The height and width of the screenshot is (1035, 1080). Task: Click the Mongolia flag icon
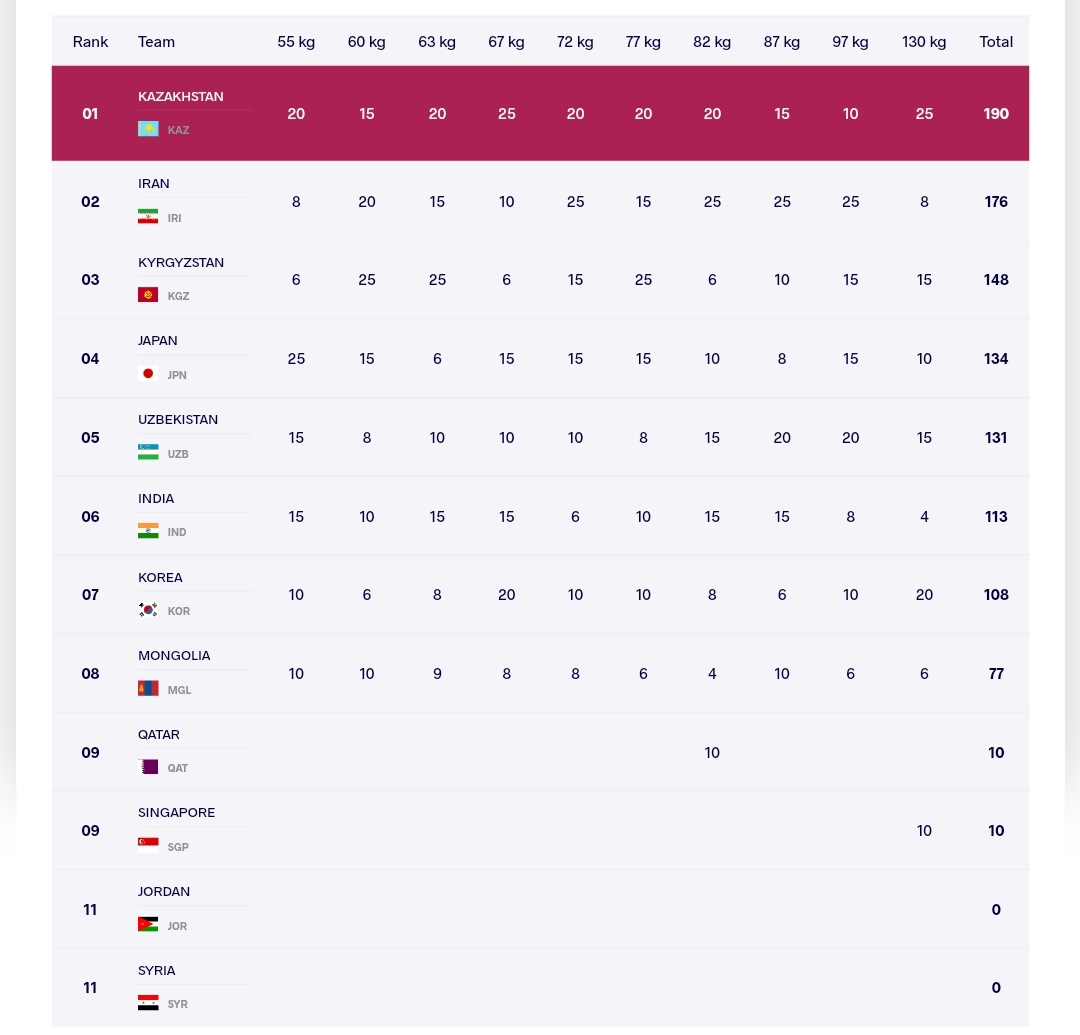coord(148,689)
